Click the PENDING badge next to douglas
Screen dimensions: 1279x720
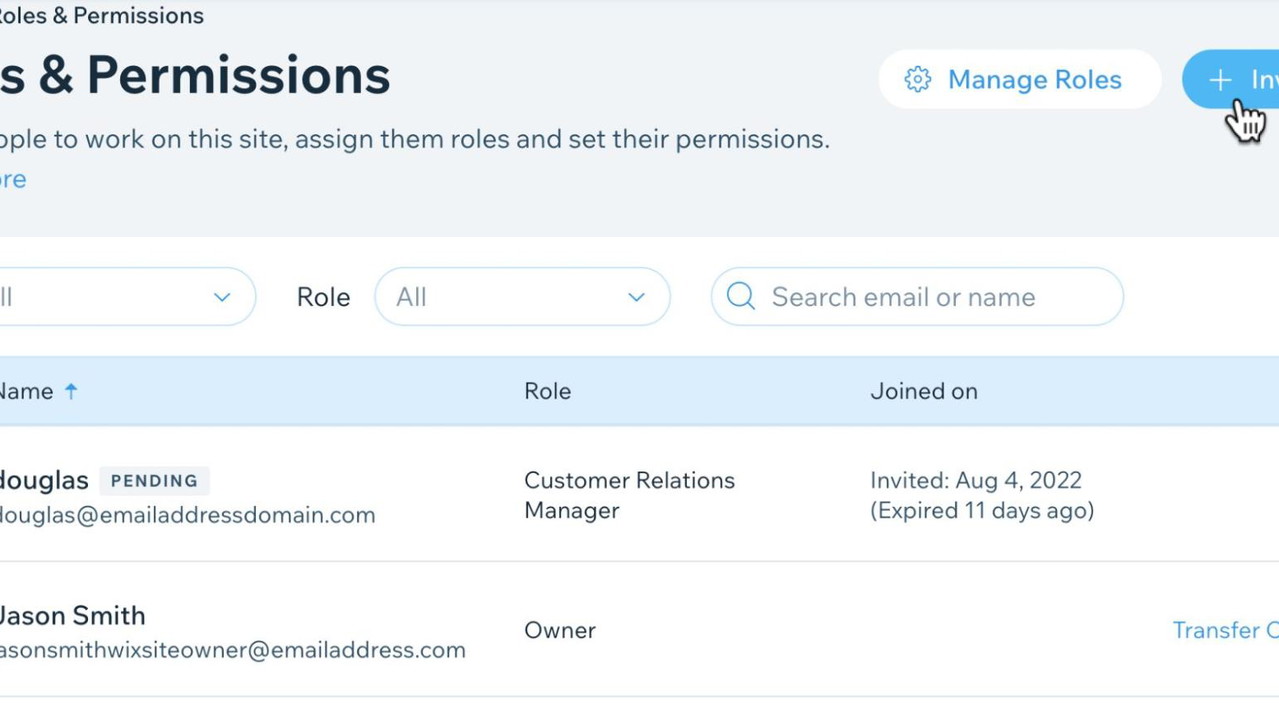(x=154, y=481)
